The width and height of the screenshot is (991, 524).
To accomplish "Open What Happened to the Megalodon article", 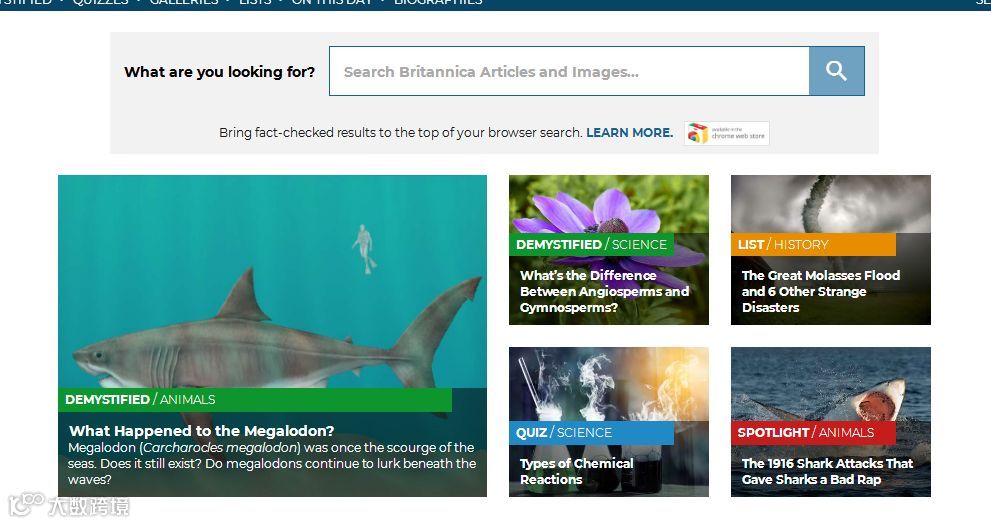I will point(202,430).
